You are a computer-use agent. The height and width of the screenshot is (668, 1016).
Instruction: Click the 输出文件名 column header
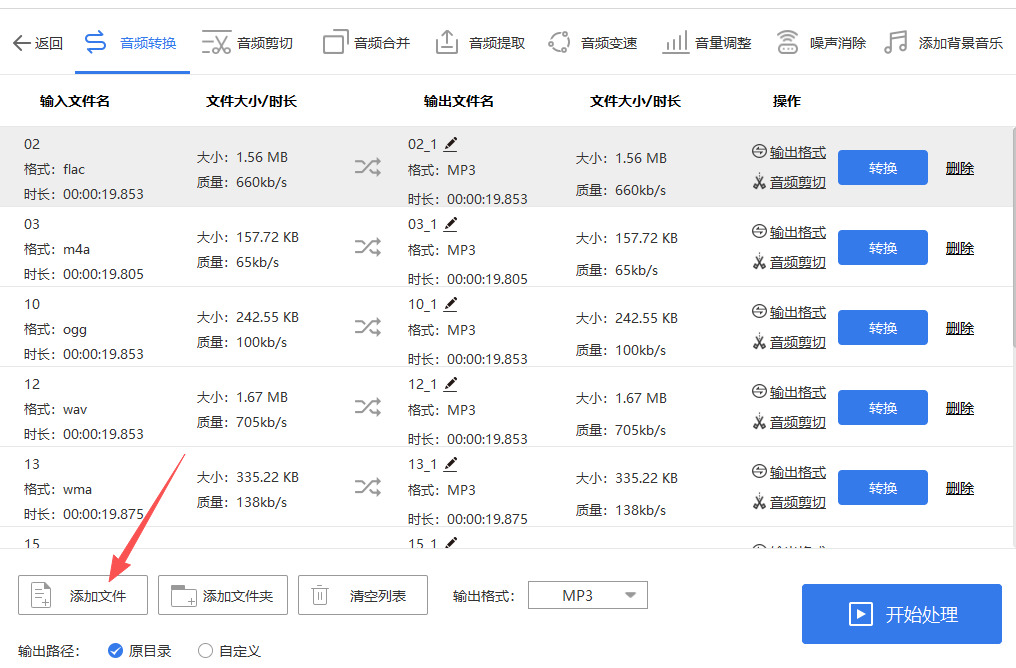pos(459,101)
